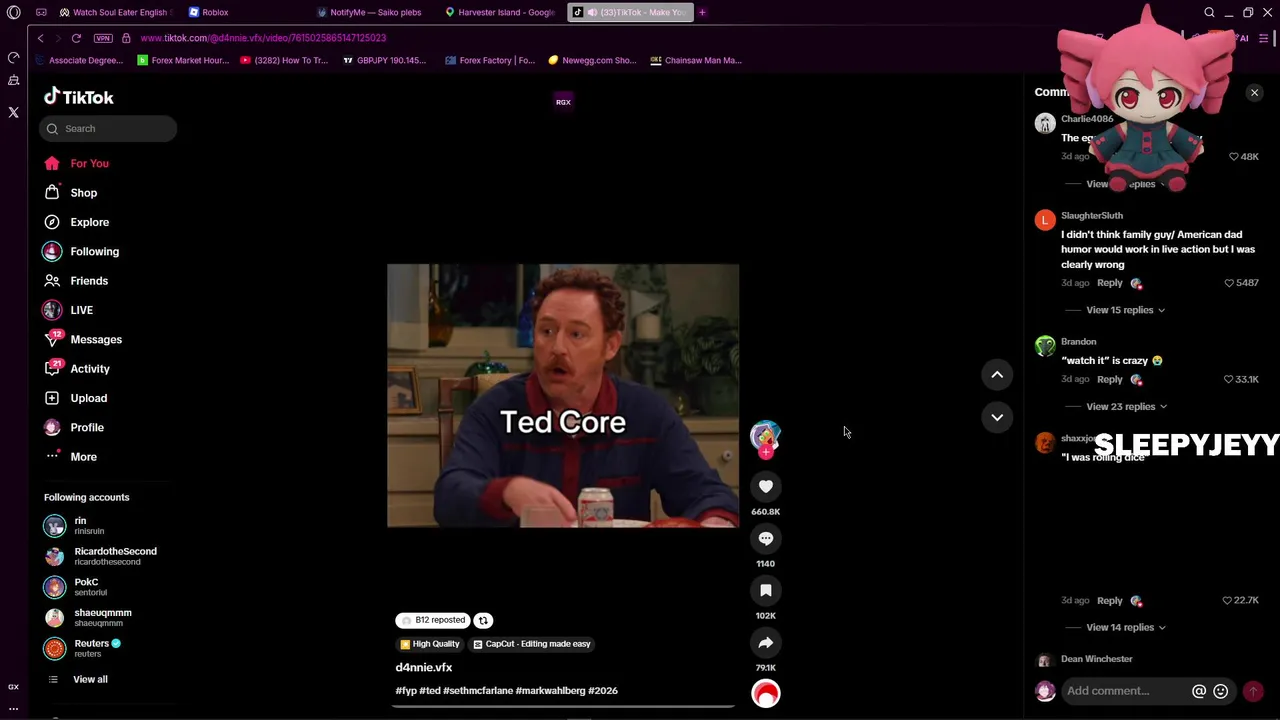Open your Profile page
The height and width of the screenshot is (720, 1280).
point(87,428)
